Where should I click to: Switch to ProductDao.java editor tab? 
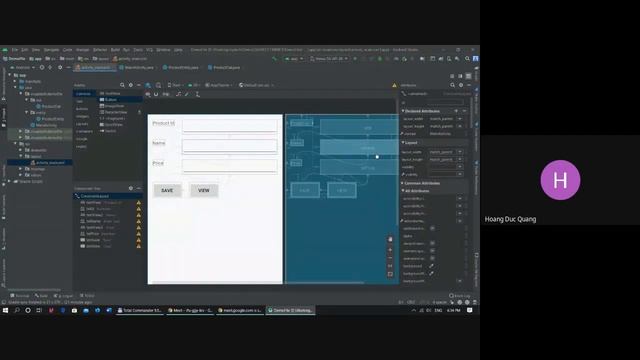[x=224, y=67]
